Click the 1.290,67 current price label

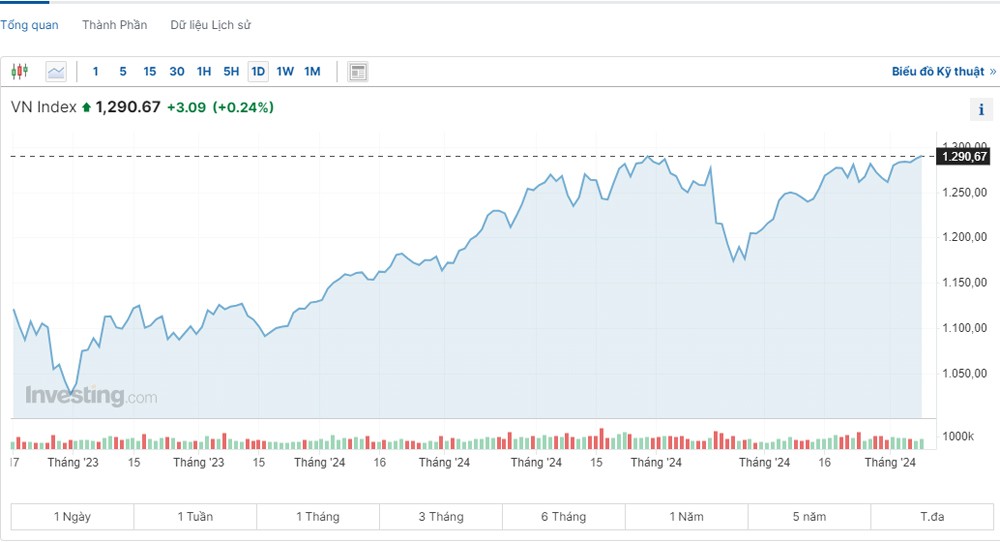965,156
